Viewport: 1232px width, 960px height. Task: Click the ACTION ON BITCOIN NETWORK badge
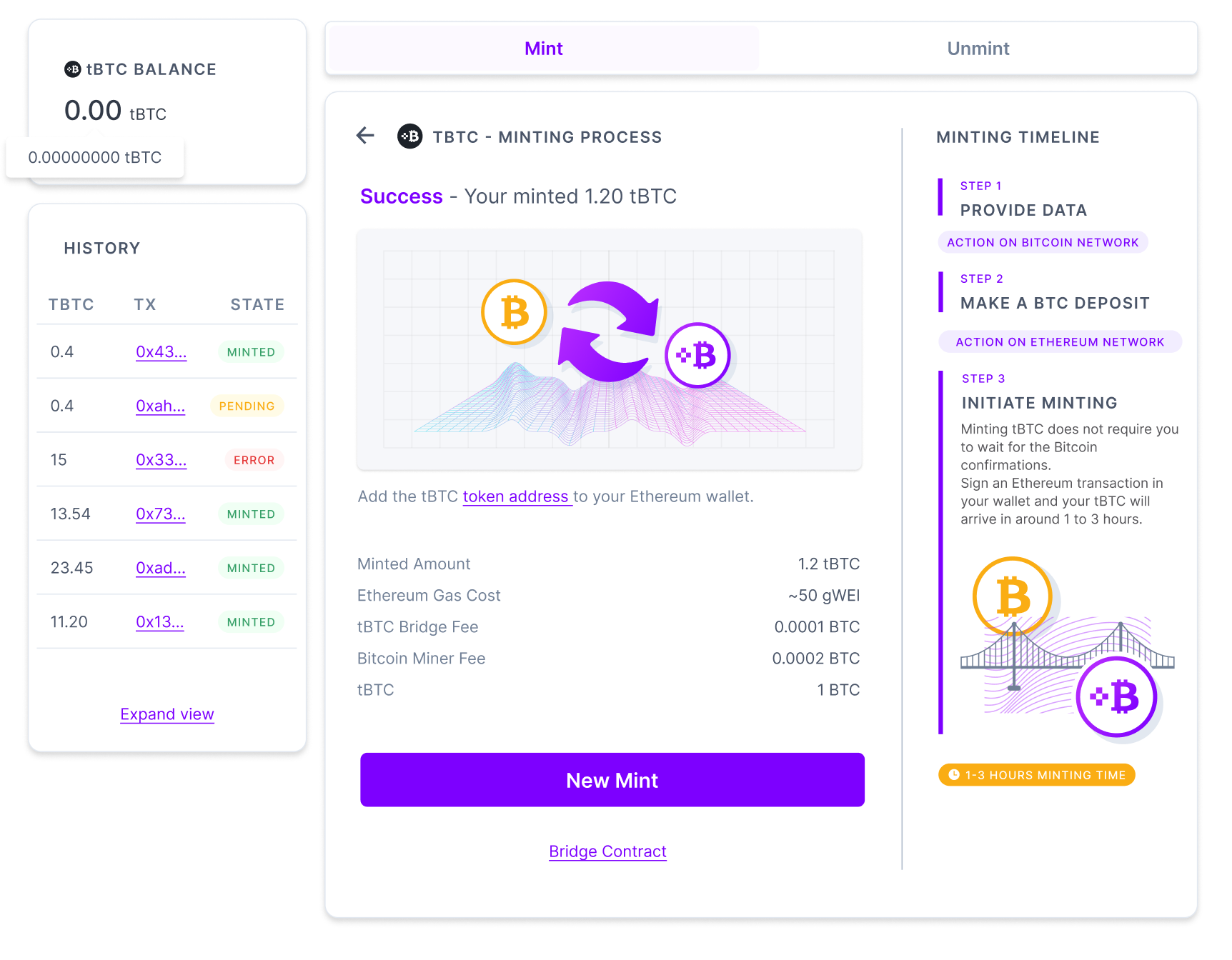point(1042,242)
